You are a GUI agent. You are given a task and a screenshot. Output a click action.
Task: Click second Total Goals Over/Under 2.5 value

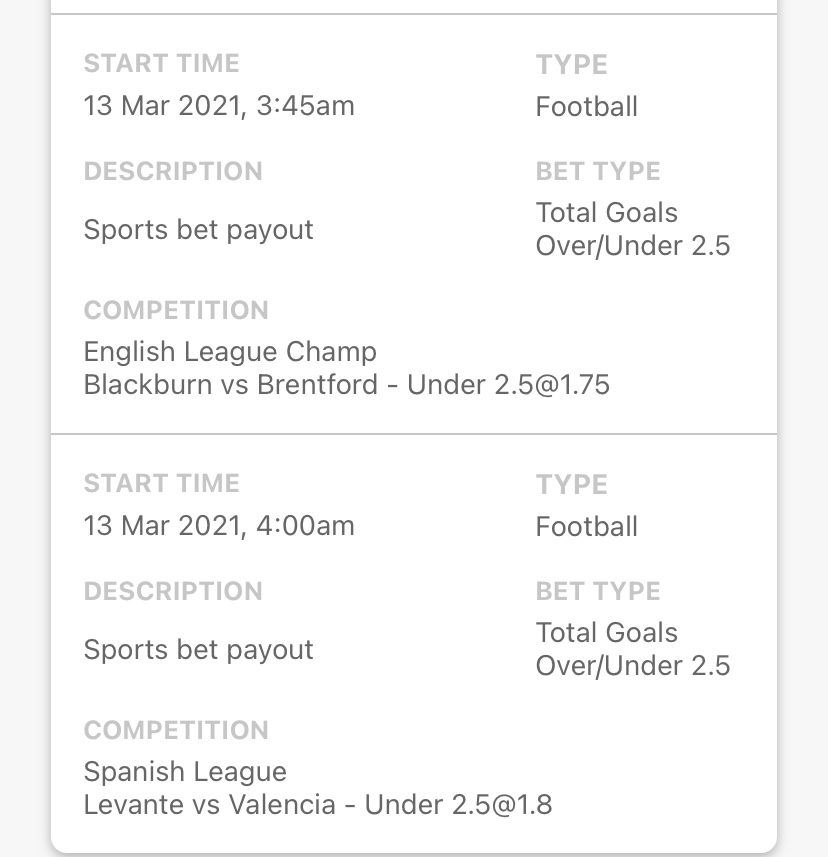633,649
